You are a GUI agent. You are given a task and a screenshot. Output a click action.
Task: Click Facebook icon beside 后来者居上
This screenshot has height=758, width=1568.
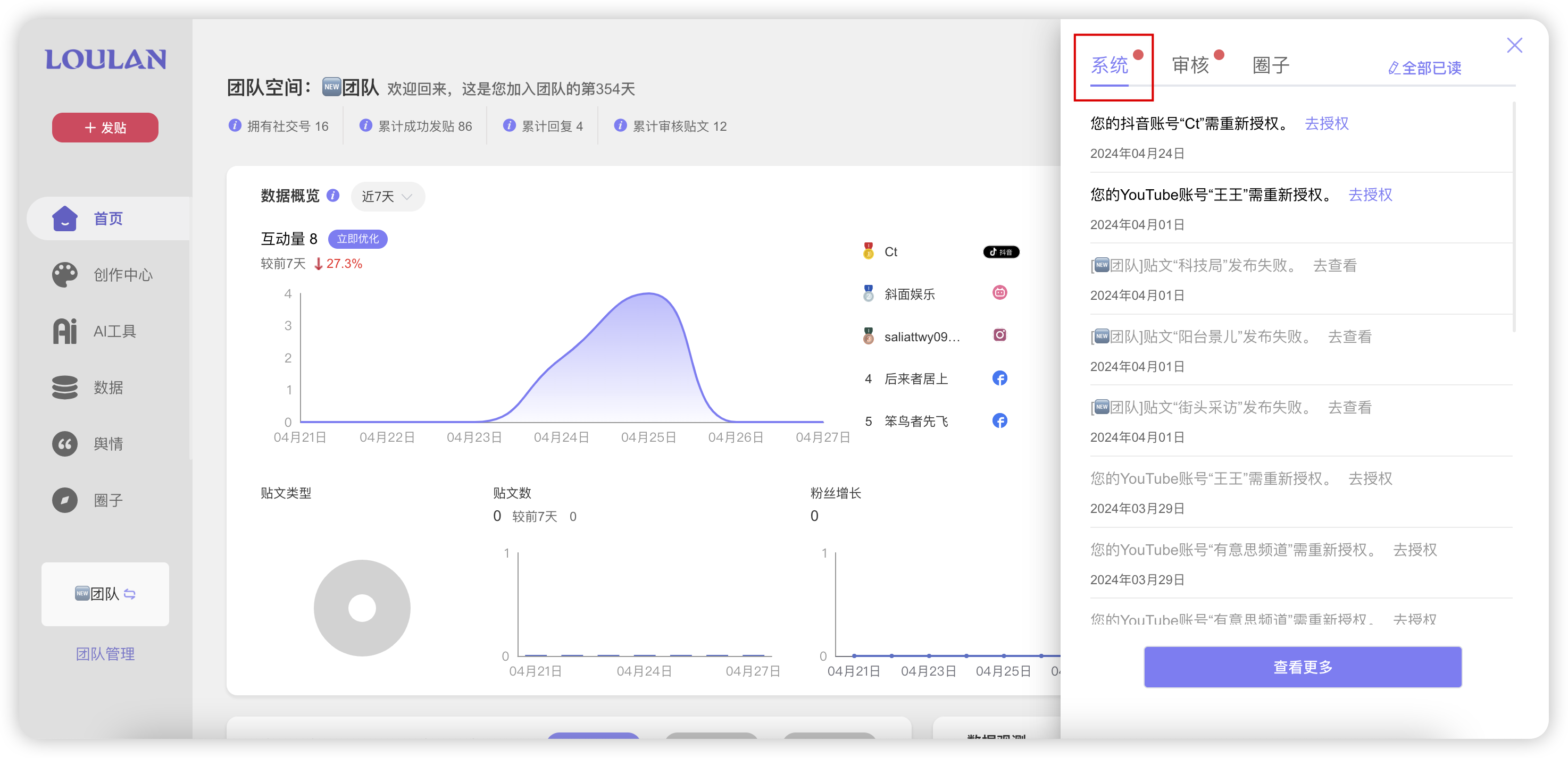[999, 378]
